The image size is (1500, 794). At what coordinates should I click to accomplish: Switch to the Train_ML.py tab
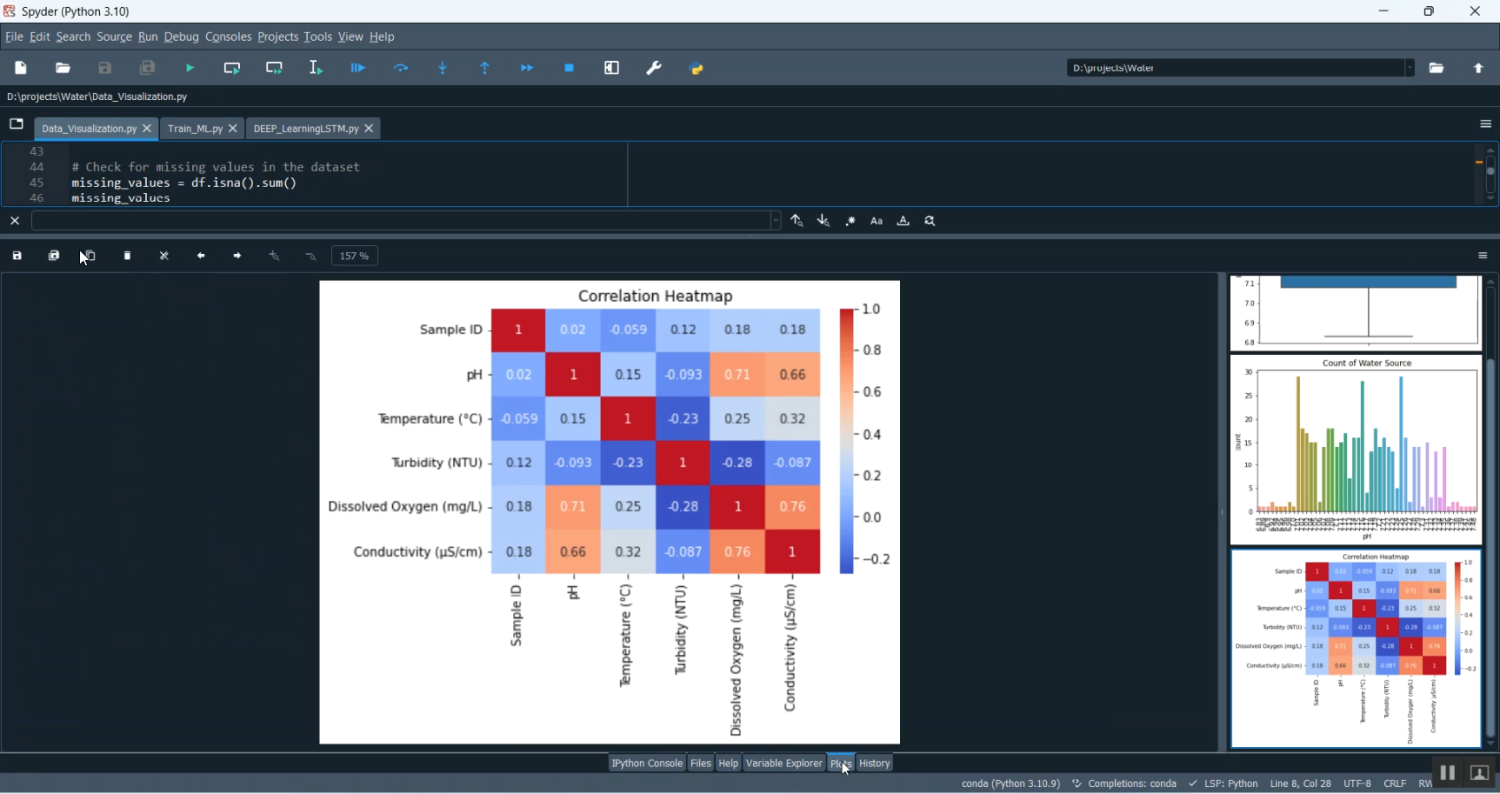click(x=196, y=128)
